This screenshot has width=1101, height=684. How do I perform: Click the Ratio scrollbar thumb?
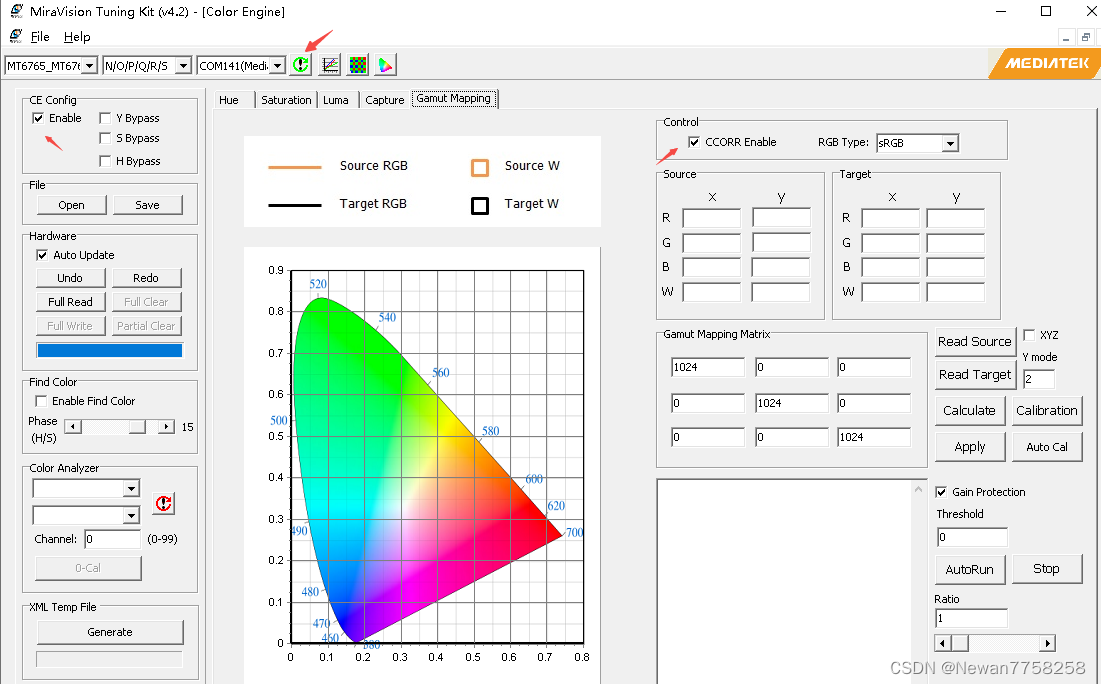pos(960,643)
